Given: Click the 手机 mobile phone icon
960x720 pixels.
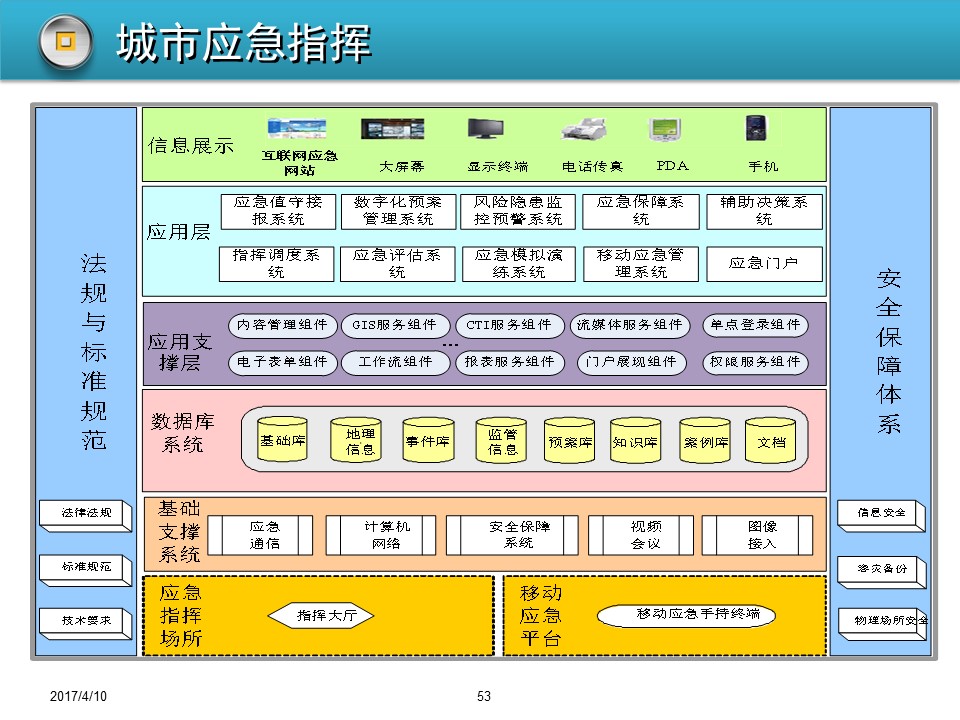Looking at the screenshot, I should pyautogui.click(x=756, y=129).
